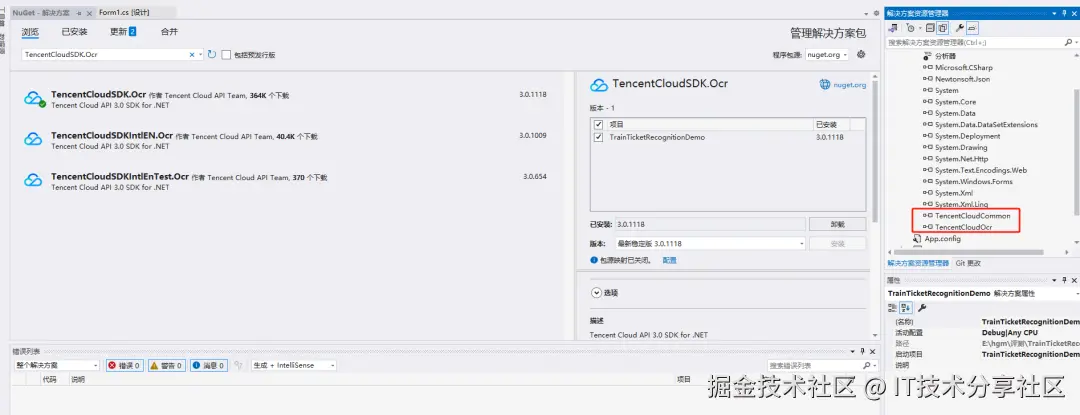Viewport: 1080px width, 415px height.
Task: Click the property pages wrench in Properties panel
Action: click(923, 308)
